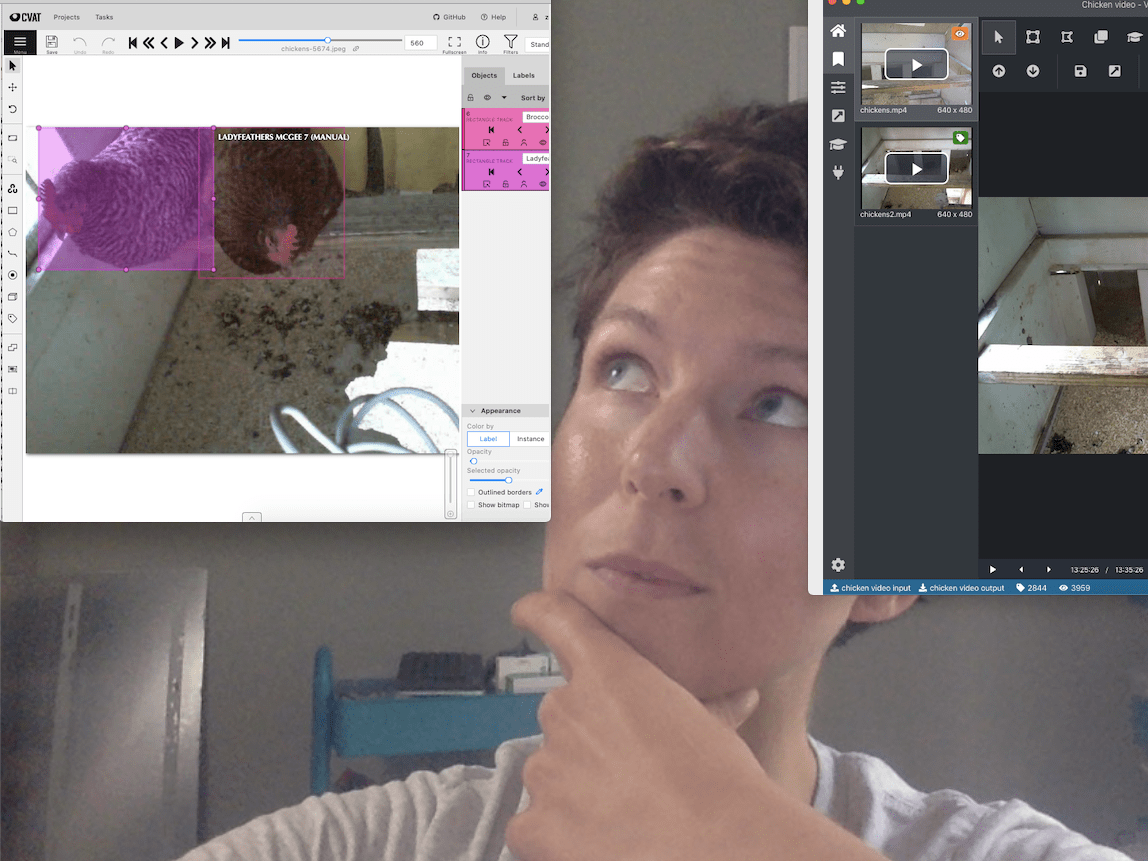The width and height of the screenshot is (1148, 861).
Task: Select the cursor tool in right annotation app
Action: (x=998, y=37)
